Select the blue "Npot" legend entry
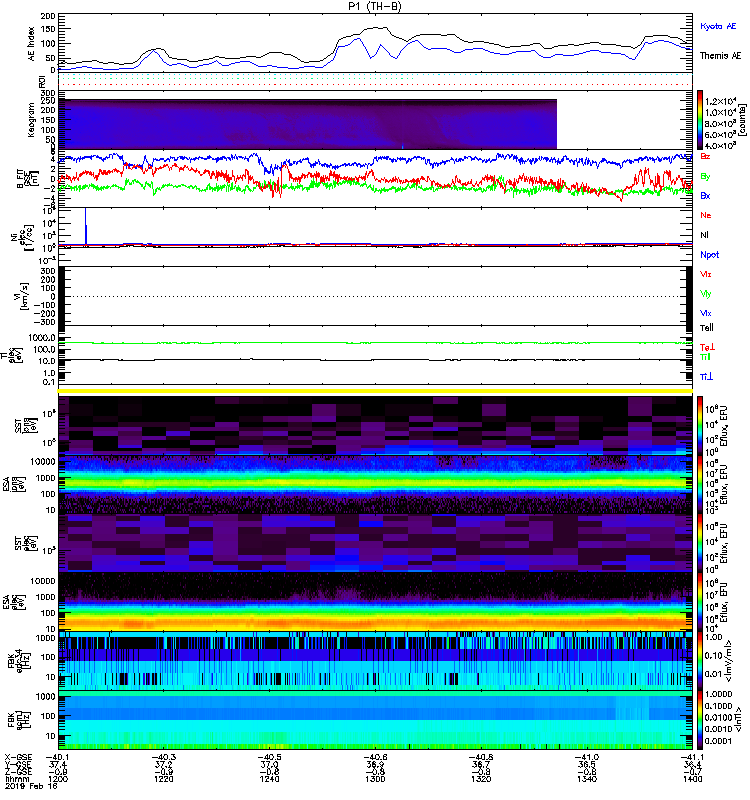Screen dimensions: 750x800 tap(710, 255)
